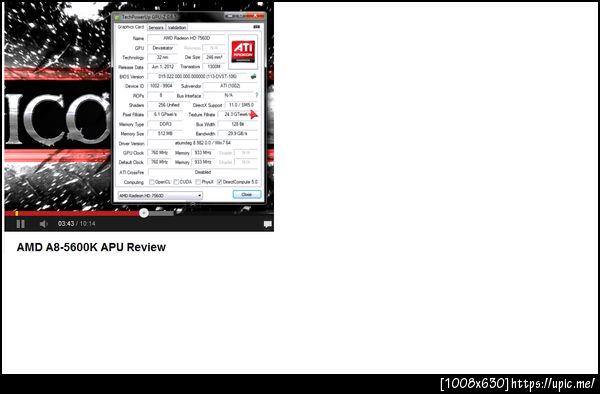Close the GPU-Z window with the red X
This screenshot has width=600, height=394.
click(256, 16)
